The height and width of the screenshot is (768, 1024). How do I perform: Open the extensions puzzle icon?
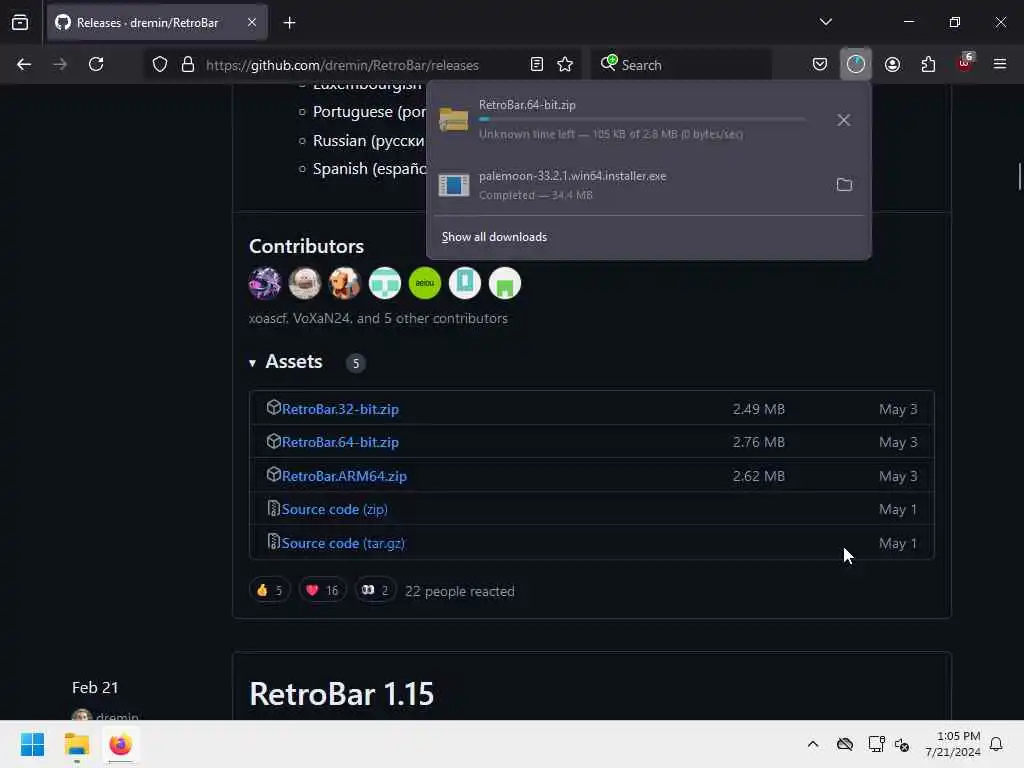[928, 64]
